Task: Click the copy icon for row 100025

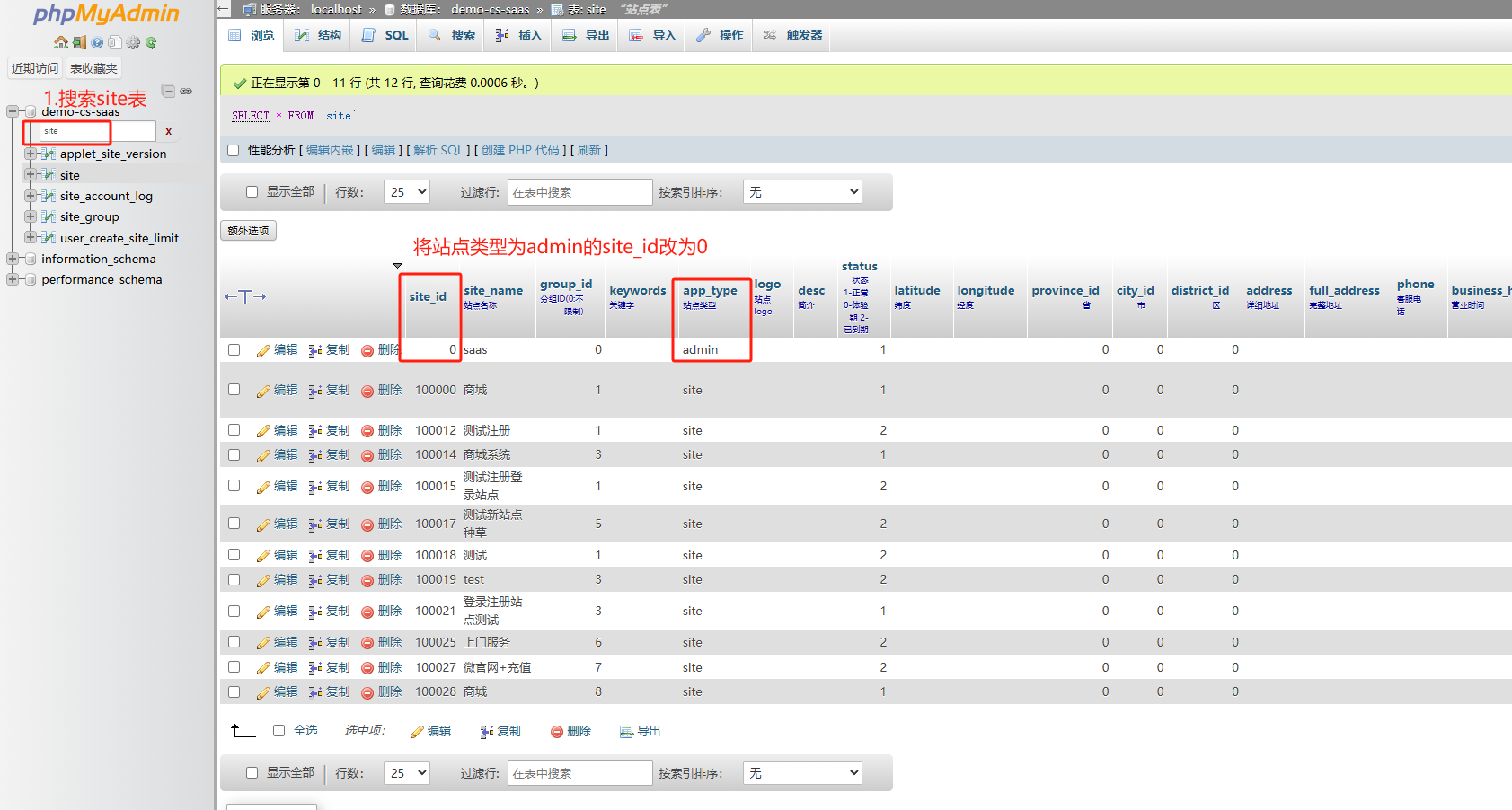Action: pyautogui.click(x=315, y=643)
